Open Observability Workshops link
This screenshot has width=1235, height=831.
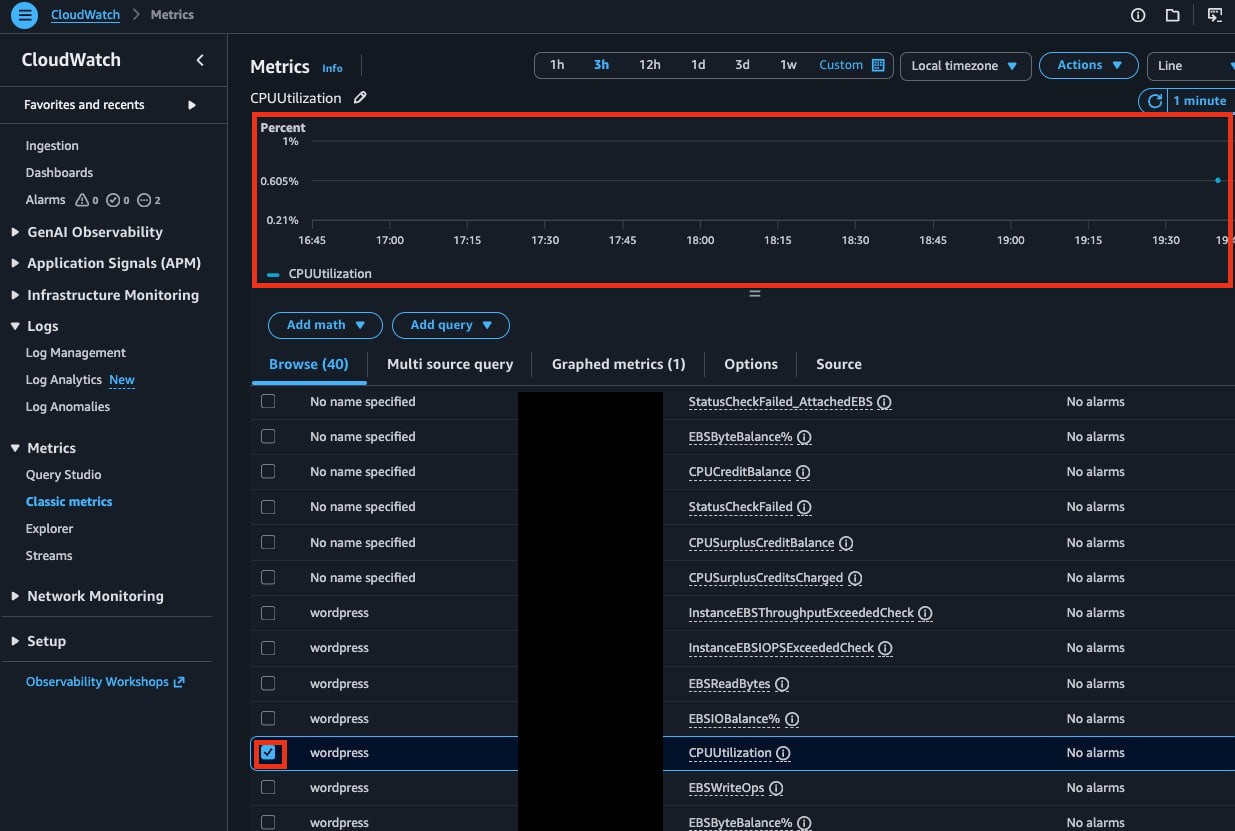pos(105,681)
